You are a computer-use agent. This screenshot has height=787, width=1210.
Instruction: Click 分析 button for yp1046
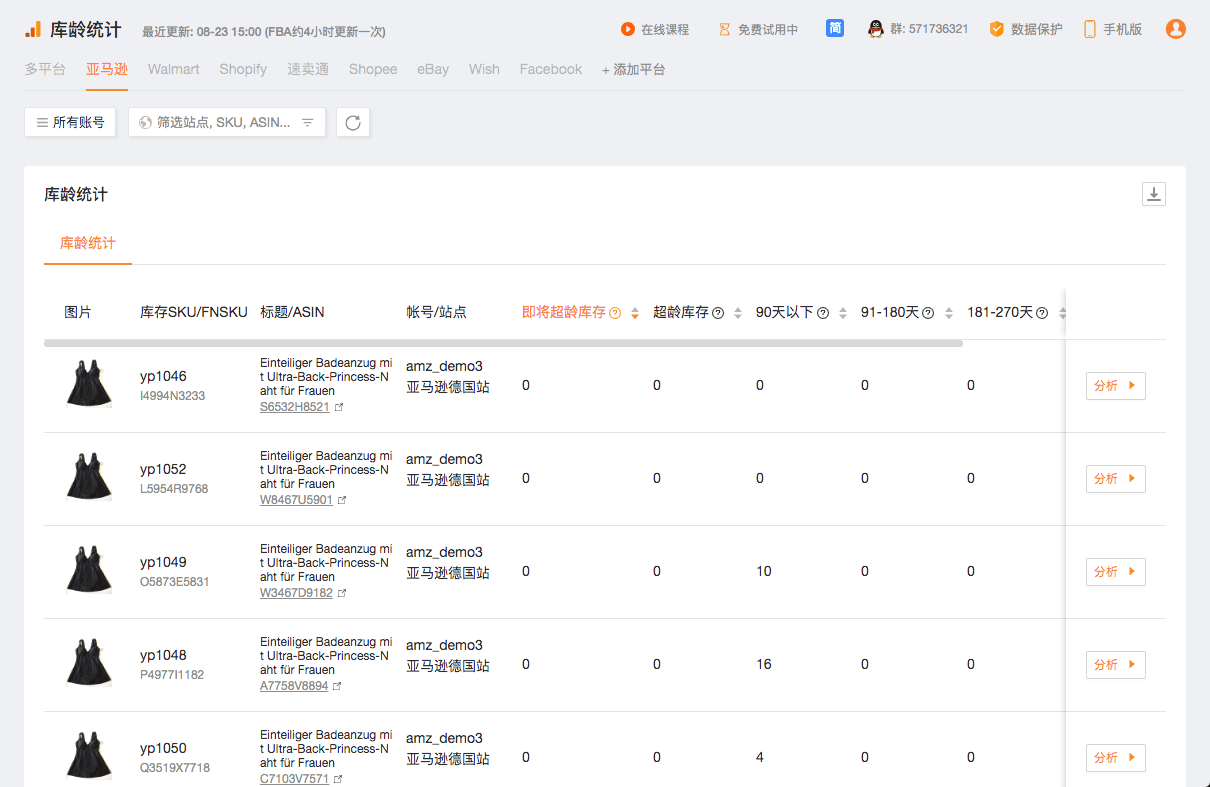(x=1115, y=386)
